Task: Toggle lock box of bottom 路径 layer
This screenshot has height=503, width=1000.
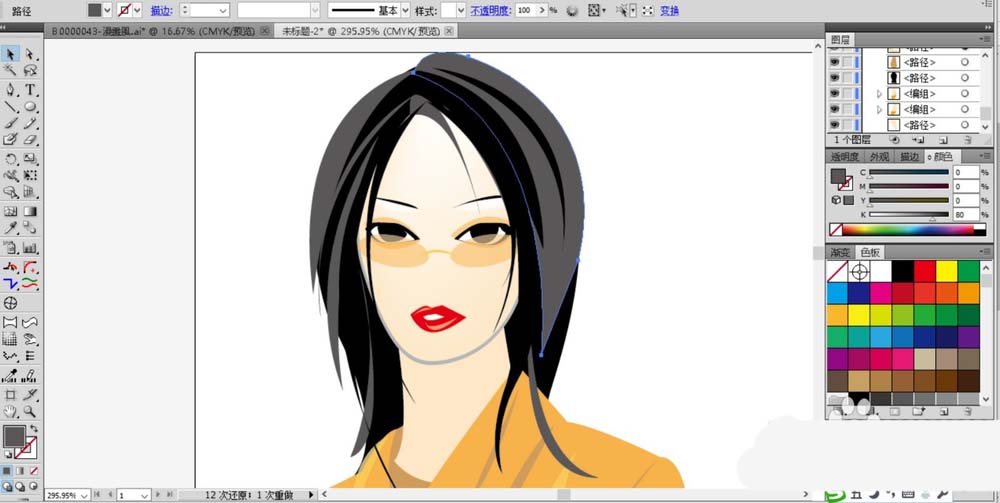Action: pyautogui.click(x=847, y=125)
